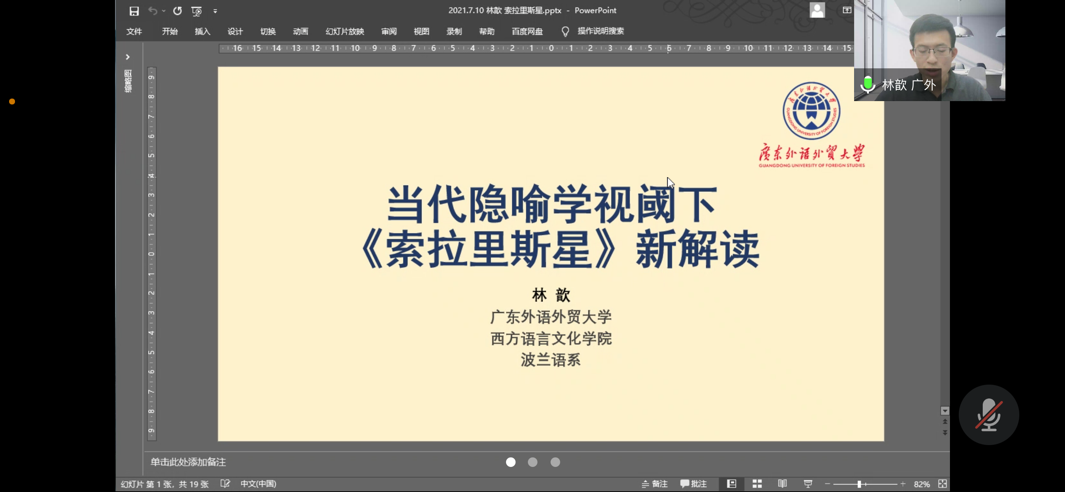
Task: Open reading view from status bar
Action: click(782, 484)
